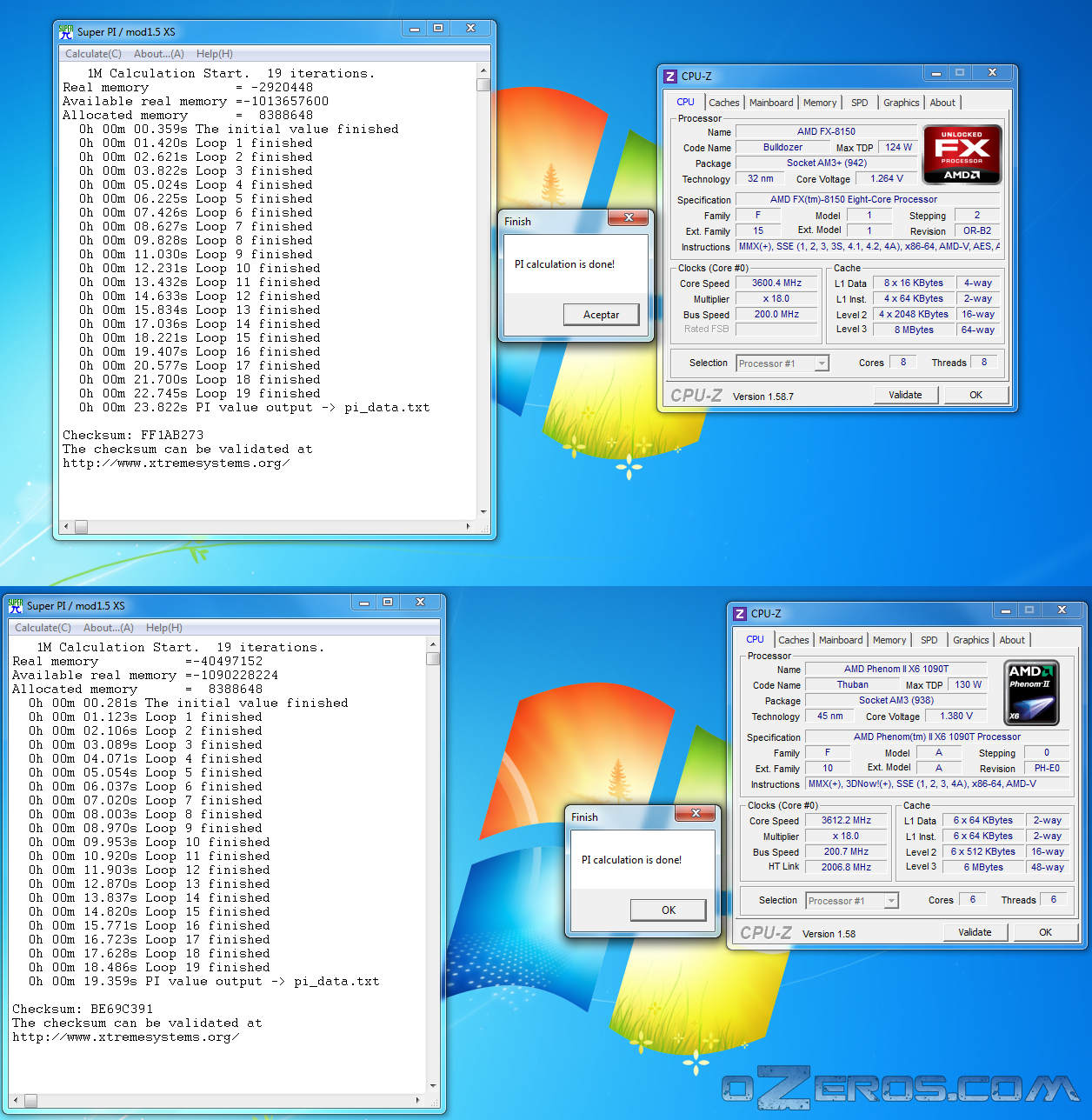
Task: Click Validate in the FX-8150 CPU-Z window
Action: point(906,395)
